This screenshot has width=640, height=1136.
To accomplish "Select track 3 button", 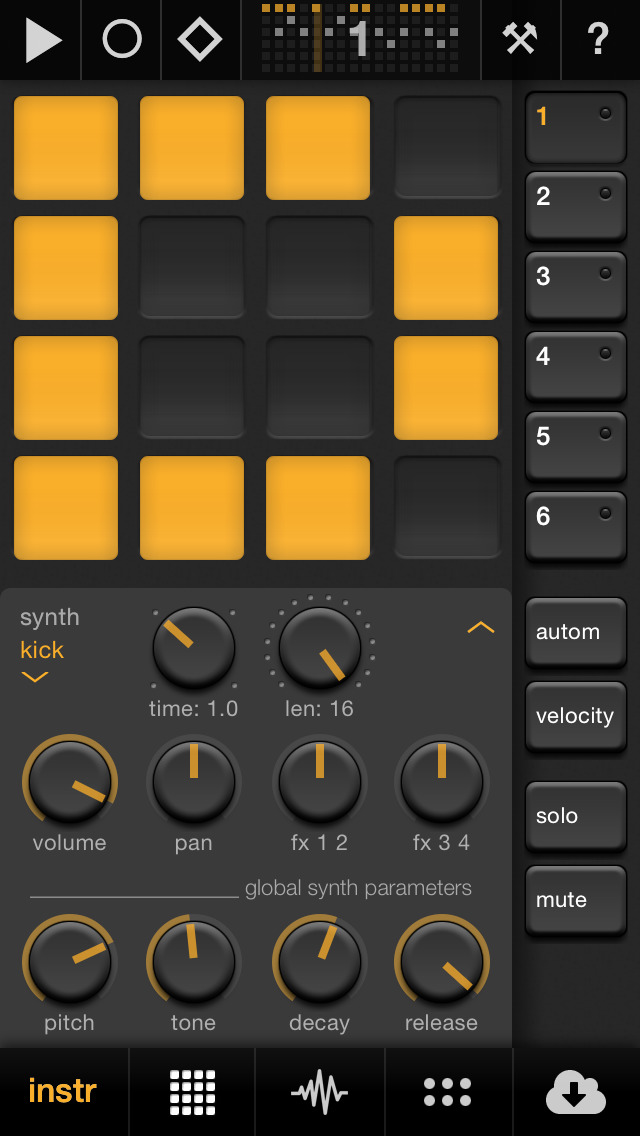I will pyautogui.click(x=575, y=288).
